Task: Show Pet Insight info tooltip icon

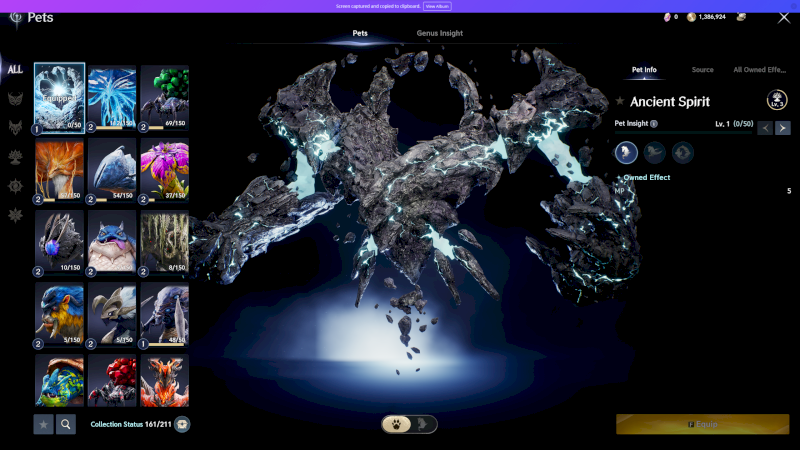Action: click(654, 123)
